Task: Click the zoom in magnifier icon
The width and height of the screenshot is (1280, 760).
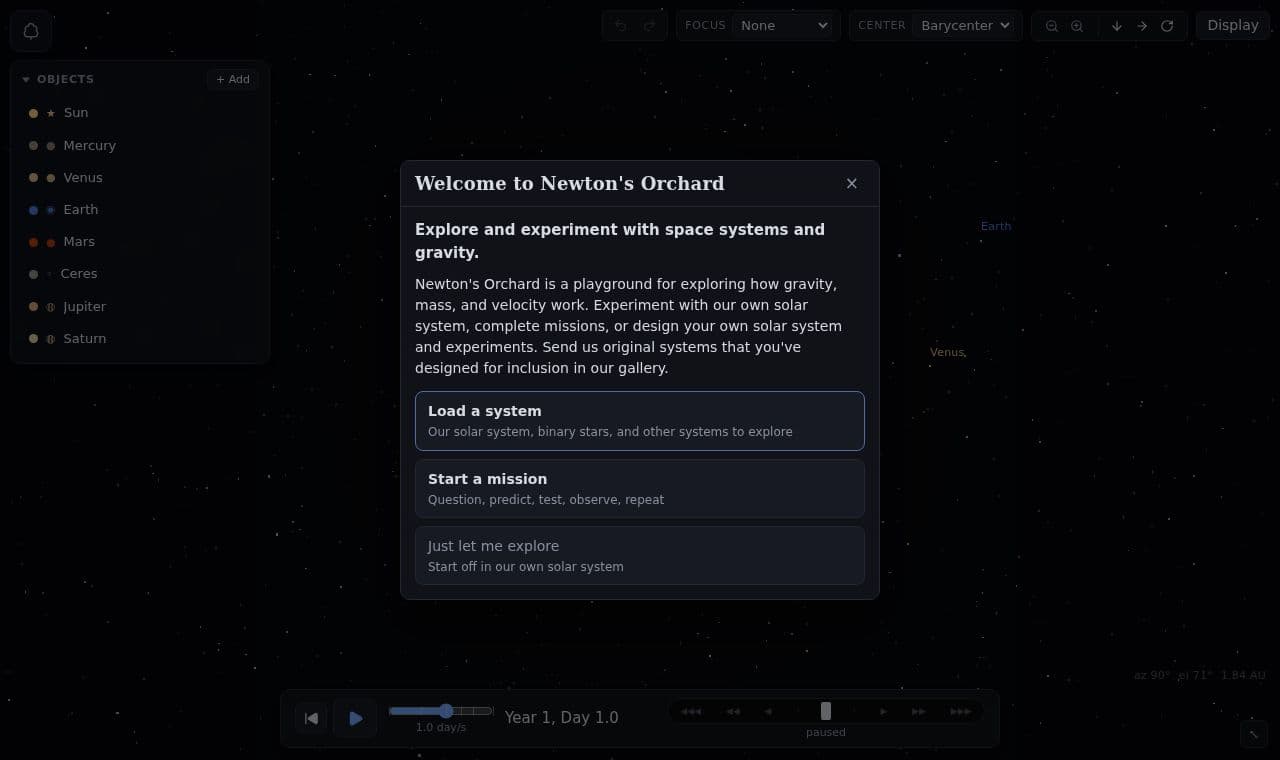Action: tap(1077, 26)
